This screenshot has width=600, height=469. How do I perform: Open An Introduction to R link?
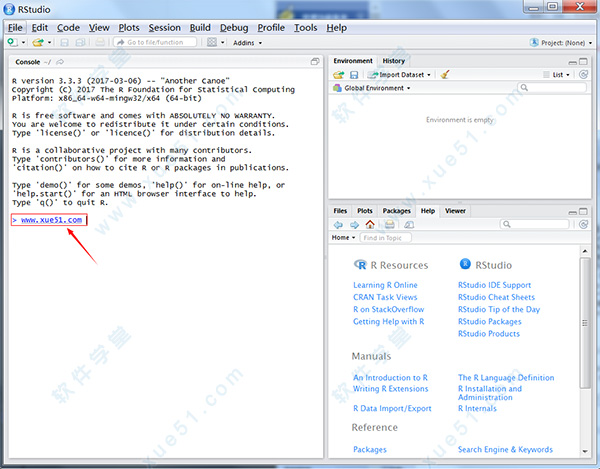point(390,378)
